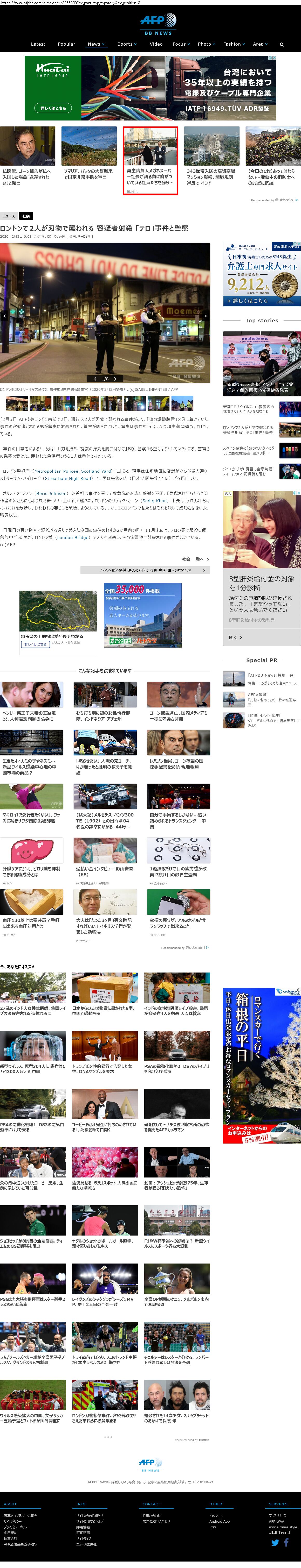This screenshot has width=301, height=1568.
Task: Select the last gallery thumbnail below the photo
Action: click(182, 403)
